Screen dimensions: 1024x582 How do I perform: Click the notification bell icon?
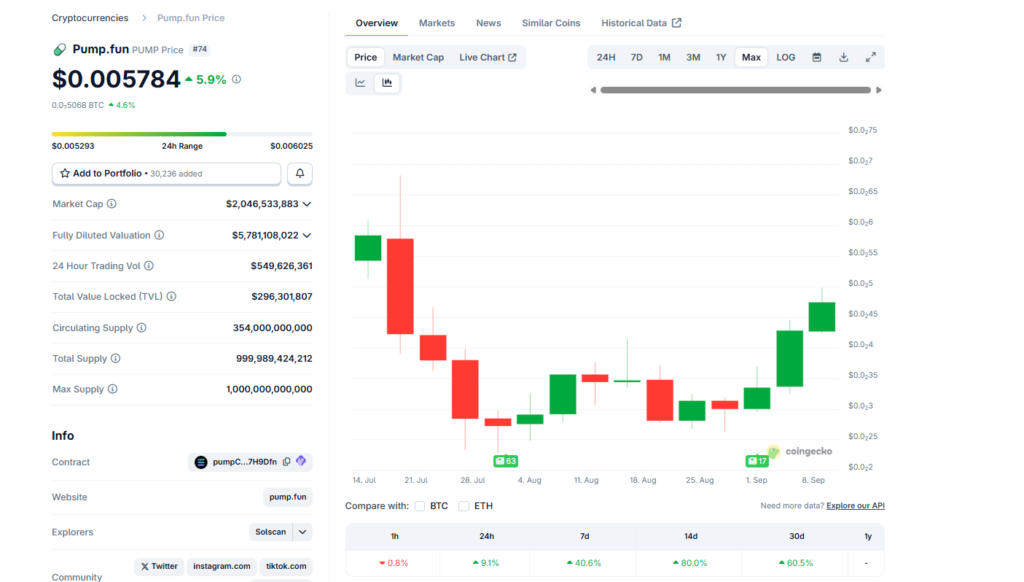pyautogui.click(x=299, y=173)
